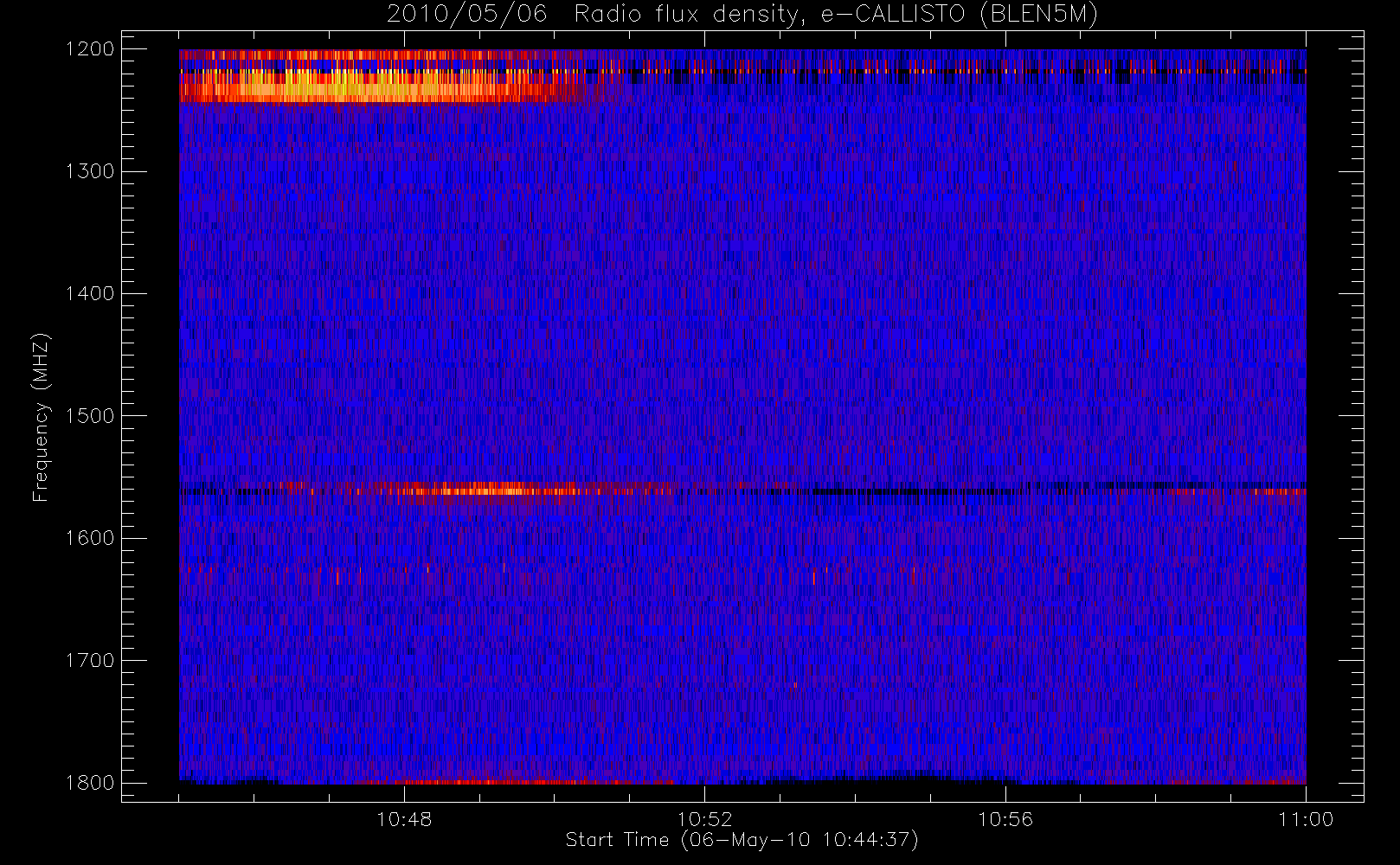This screenshot has height=865, width=1400.
Task: Click the 10:48 time tick label
Action: (x=404, y=819)
